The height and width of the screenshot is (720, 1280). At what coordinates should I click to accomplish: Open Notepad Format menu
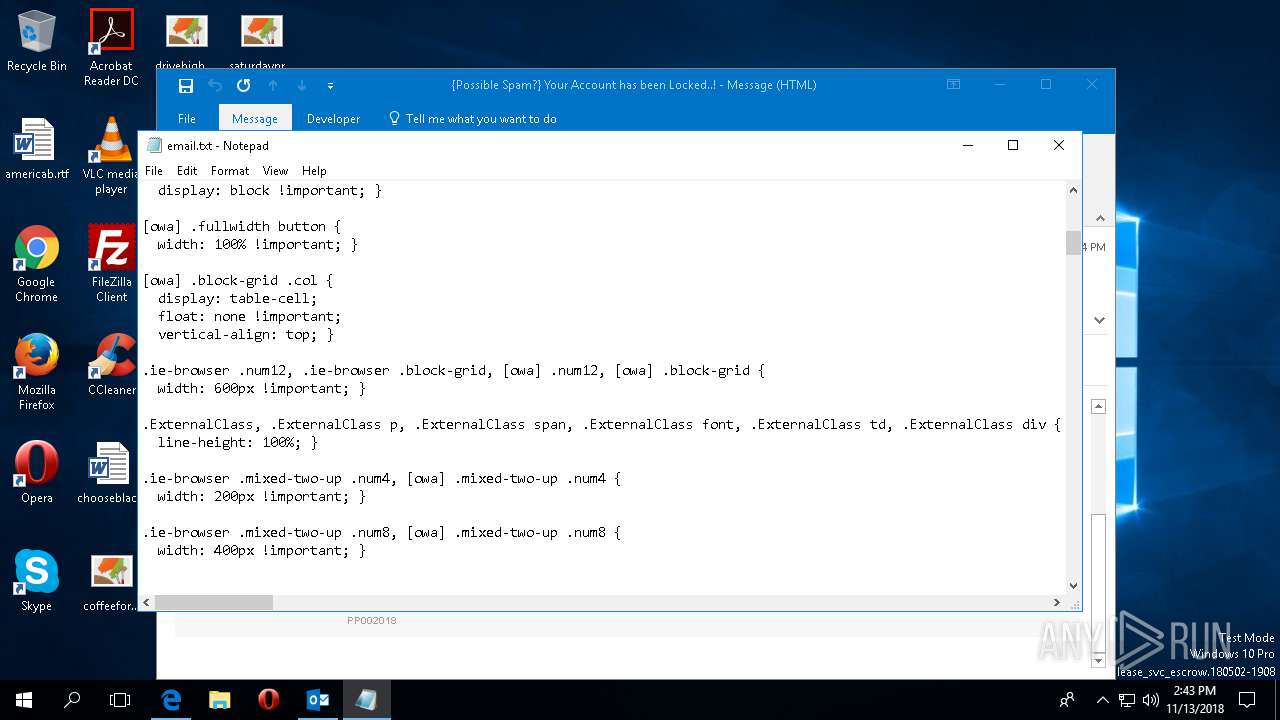click(230, 171)
